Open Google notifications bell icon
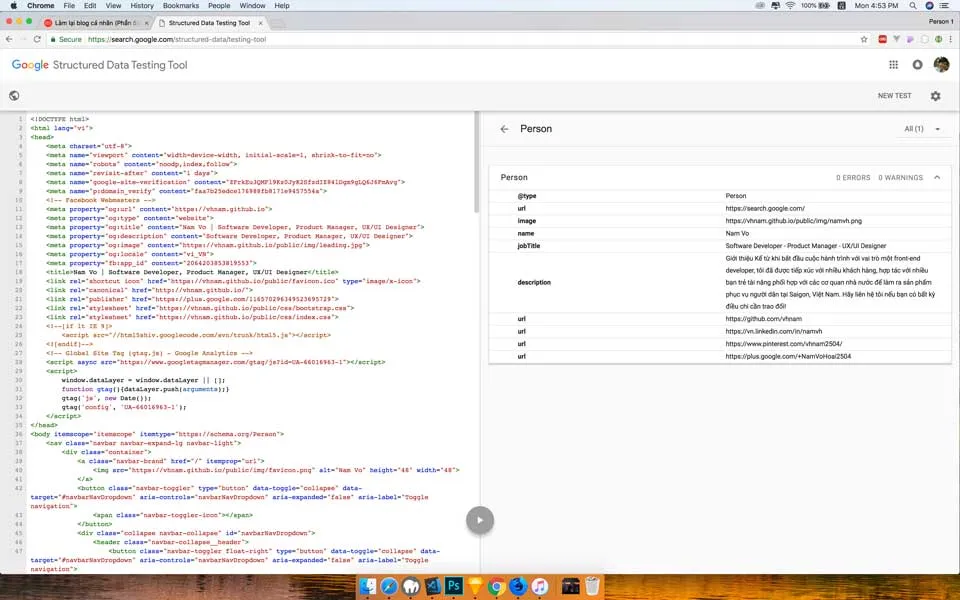Viewport: 960px width, 600px height. (x=917, y=64)
